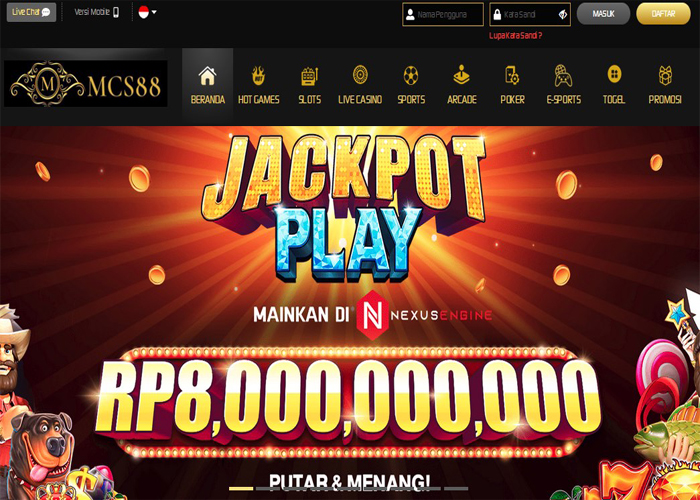The image size is (700, 500).
Task: Open the Live Casino roulette icon
Action: [x=360, y=75]
